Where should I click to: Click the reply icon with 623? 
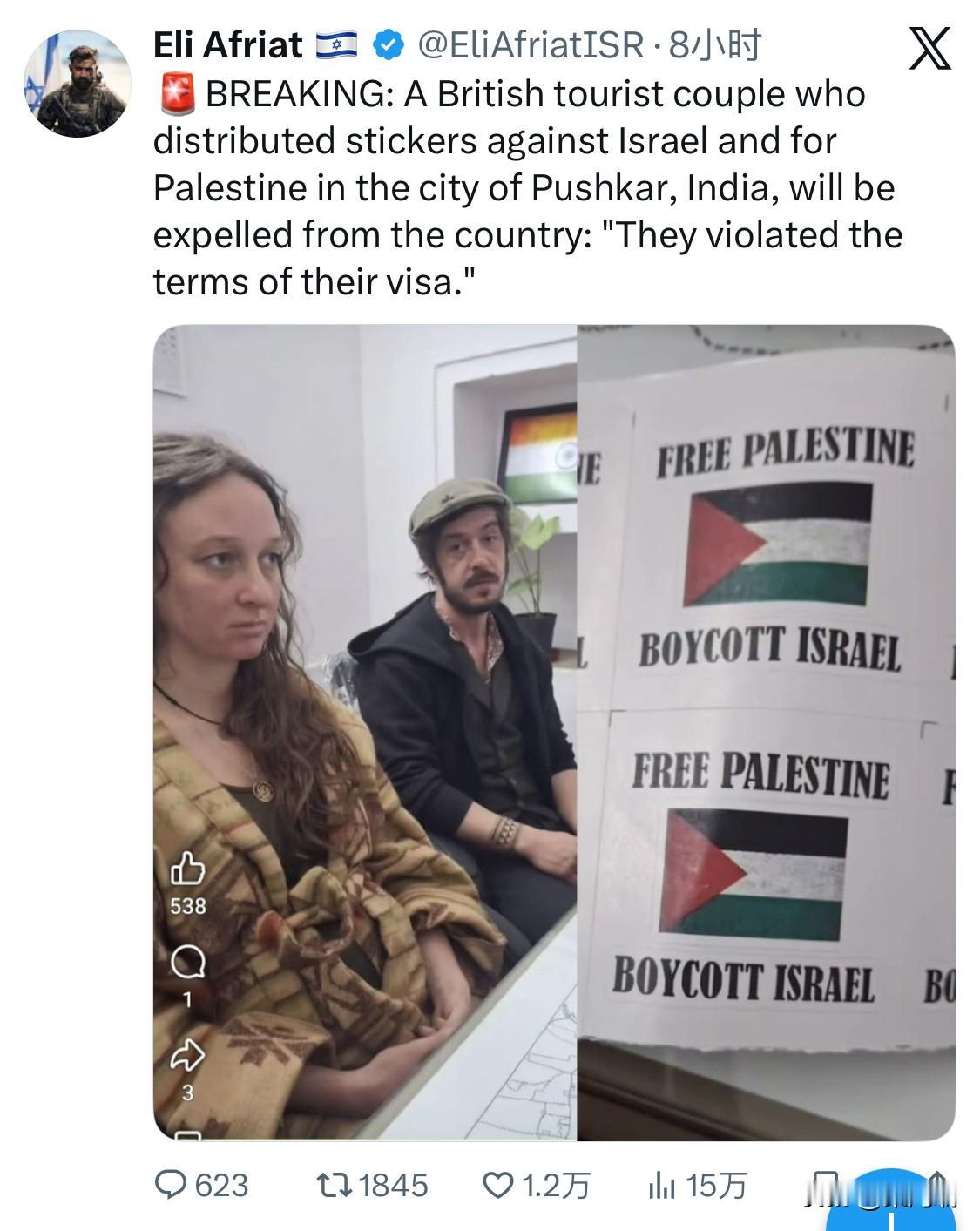[x=202, y=1185]
